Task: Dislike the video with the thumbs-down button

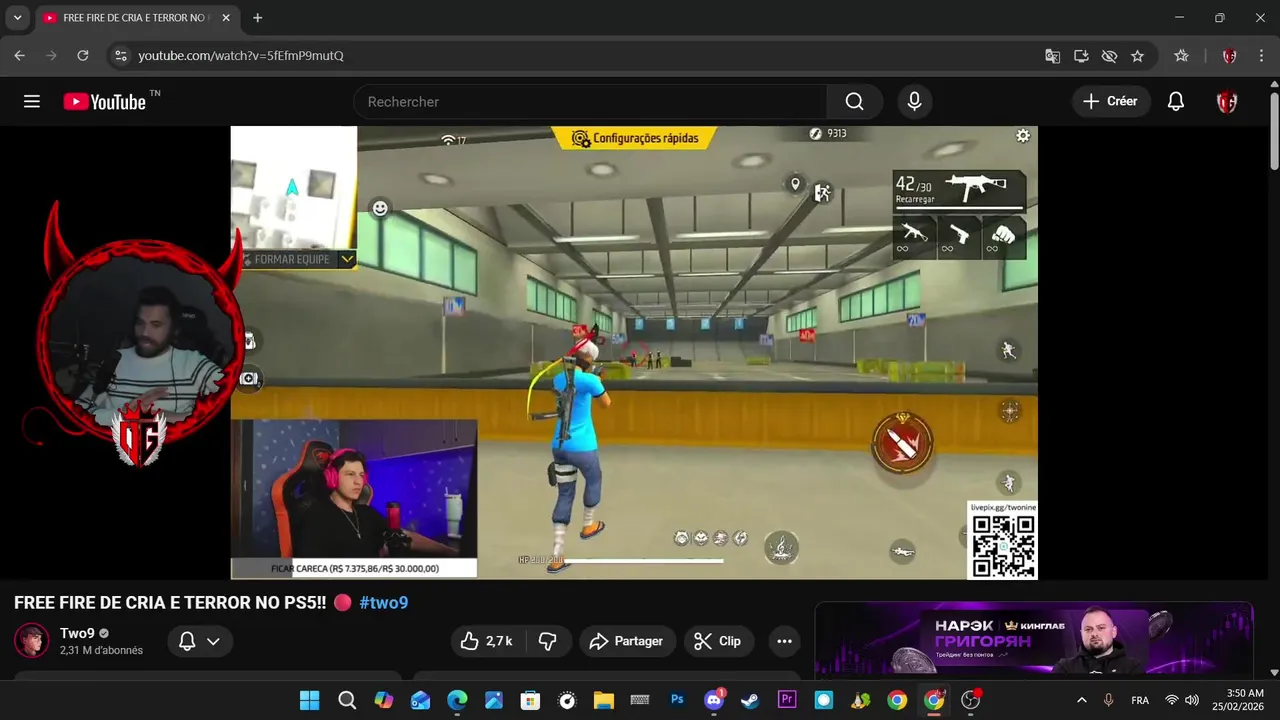Action: point(548,641)
